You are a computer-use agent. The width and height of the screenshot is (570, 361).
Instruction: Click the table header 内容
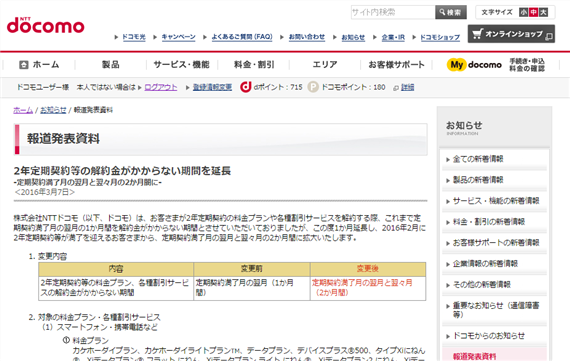[116, 269]
